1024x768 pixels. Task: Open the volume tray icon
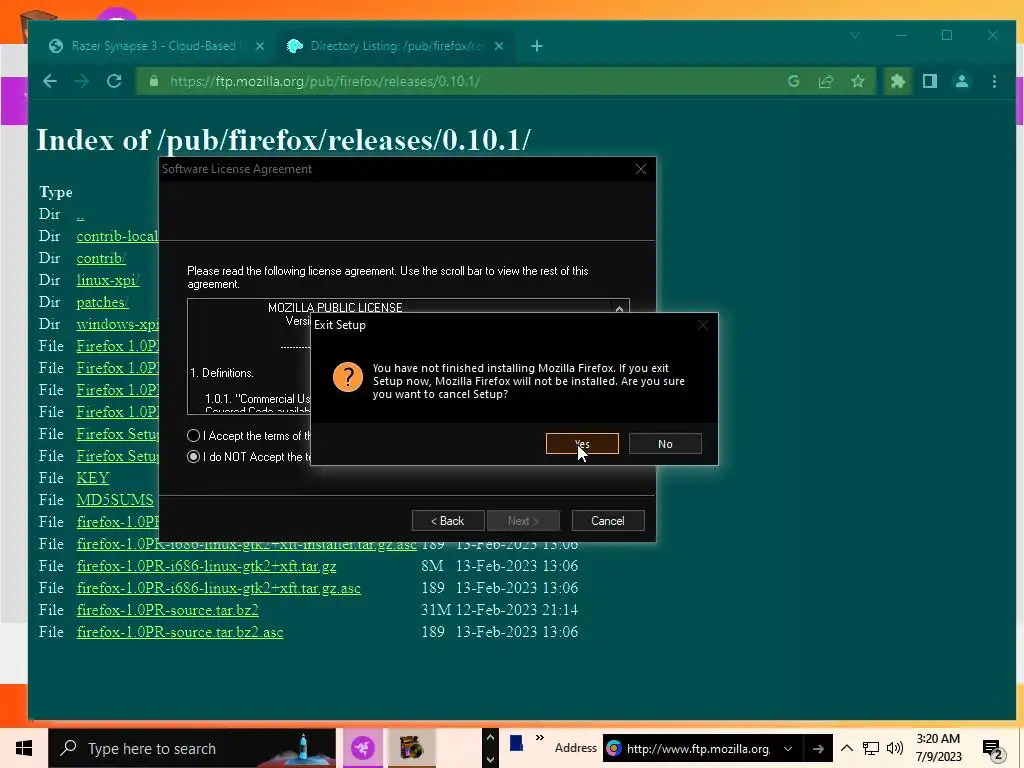pyautogui.click(x=895, y=748)
